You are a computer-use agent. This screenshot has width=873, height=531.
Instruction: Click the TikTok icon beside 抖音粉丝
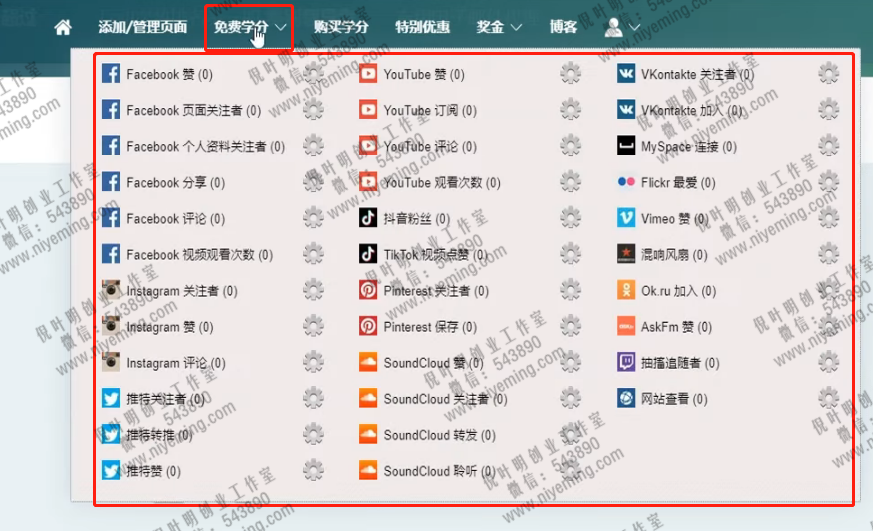[x=368, y=218]
